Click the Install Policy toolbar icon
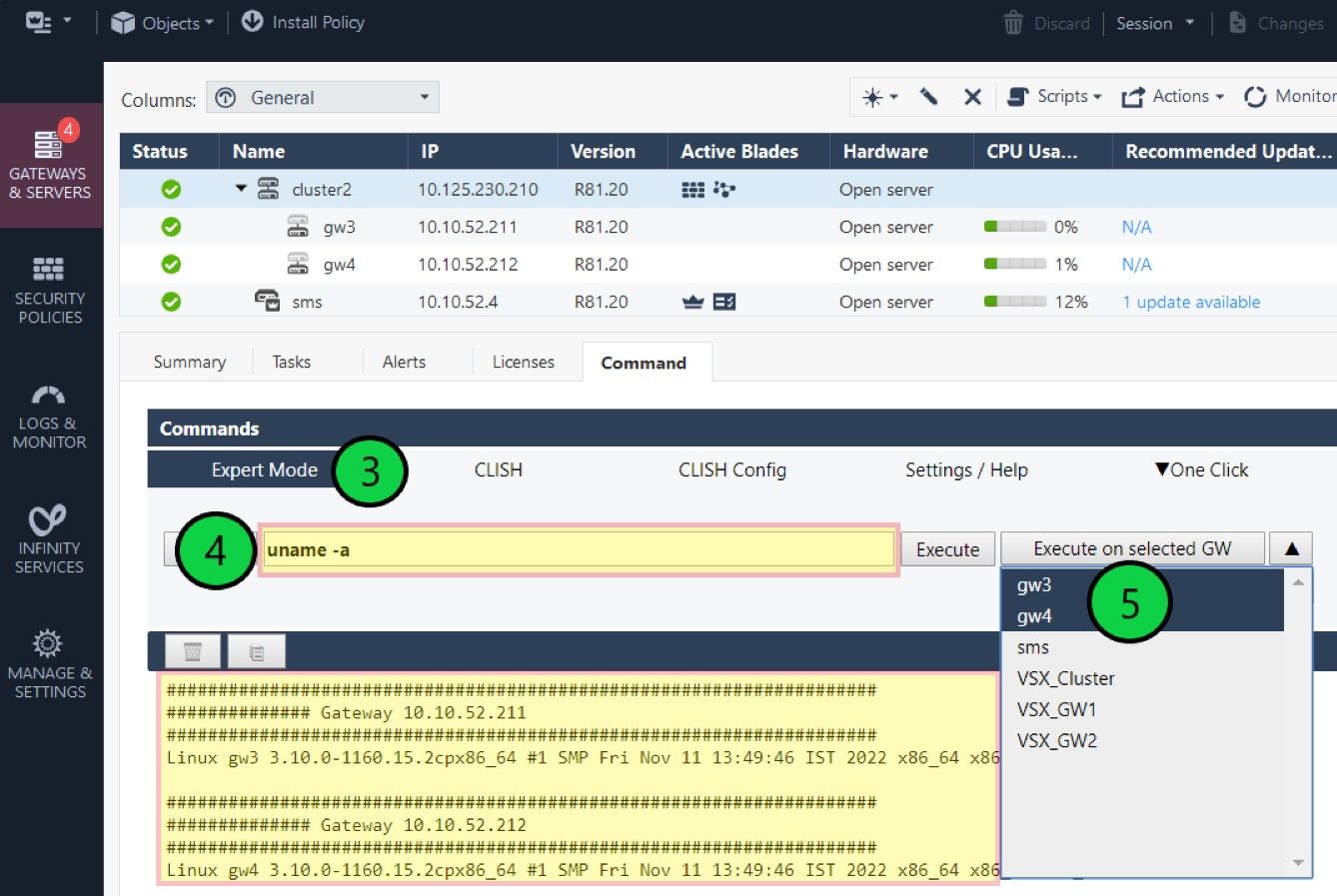This screenshot has height=896, width=1337. tap(253, 22)
